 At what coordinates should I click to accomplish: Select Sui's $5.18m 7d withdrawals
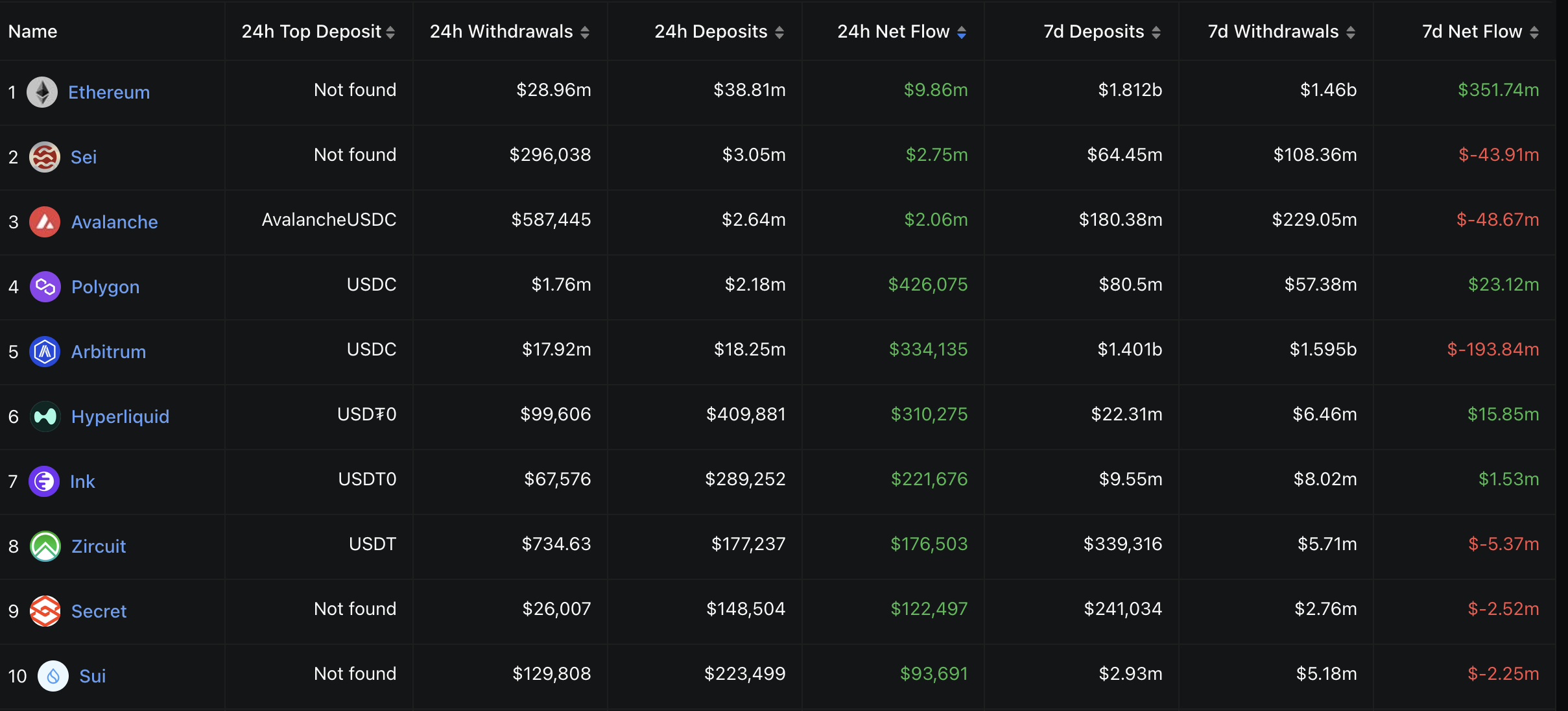pos(1327,674)
